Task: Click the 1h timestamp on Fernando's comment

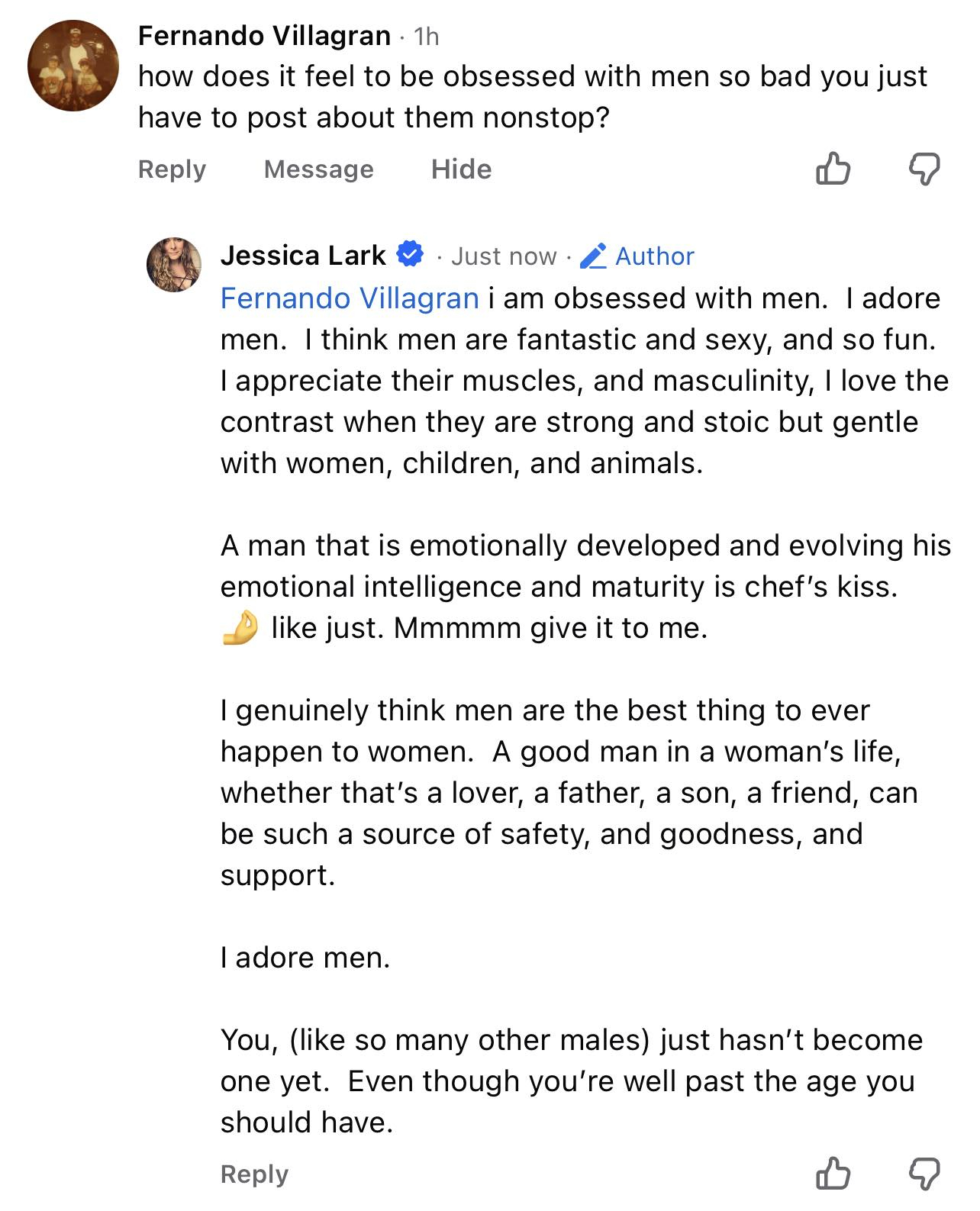Action: [426, 37]
